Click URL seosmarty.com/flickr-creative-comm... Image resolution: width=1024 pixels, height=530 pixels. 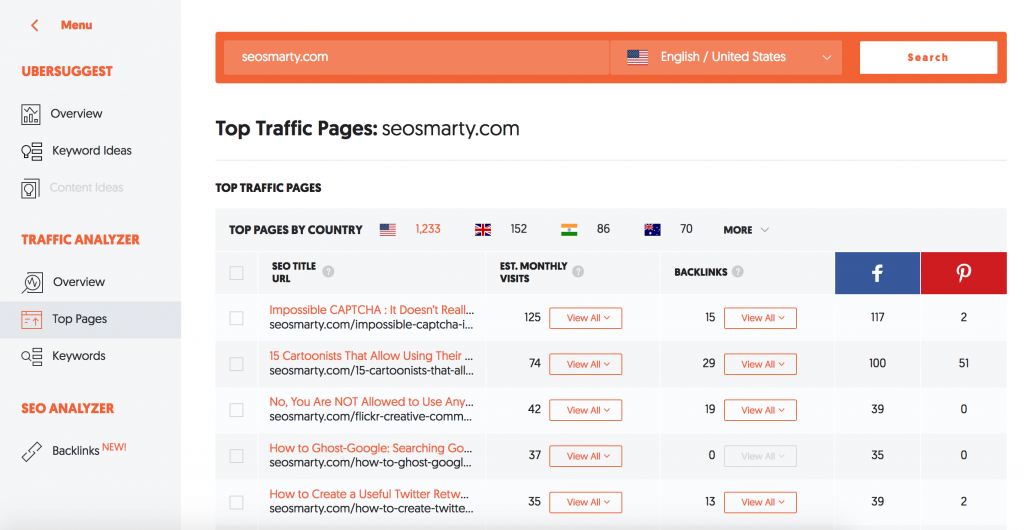click(x=371, y=416)
